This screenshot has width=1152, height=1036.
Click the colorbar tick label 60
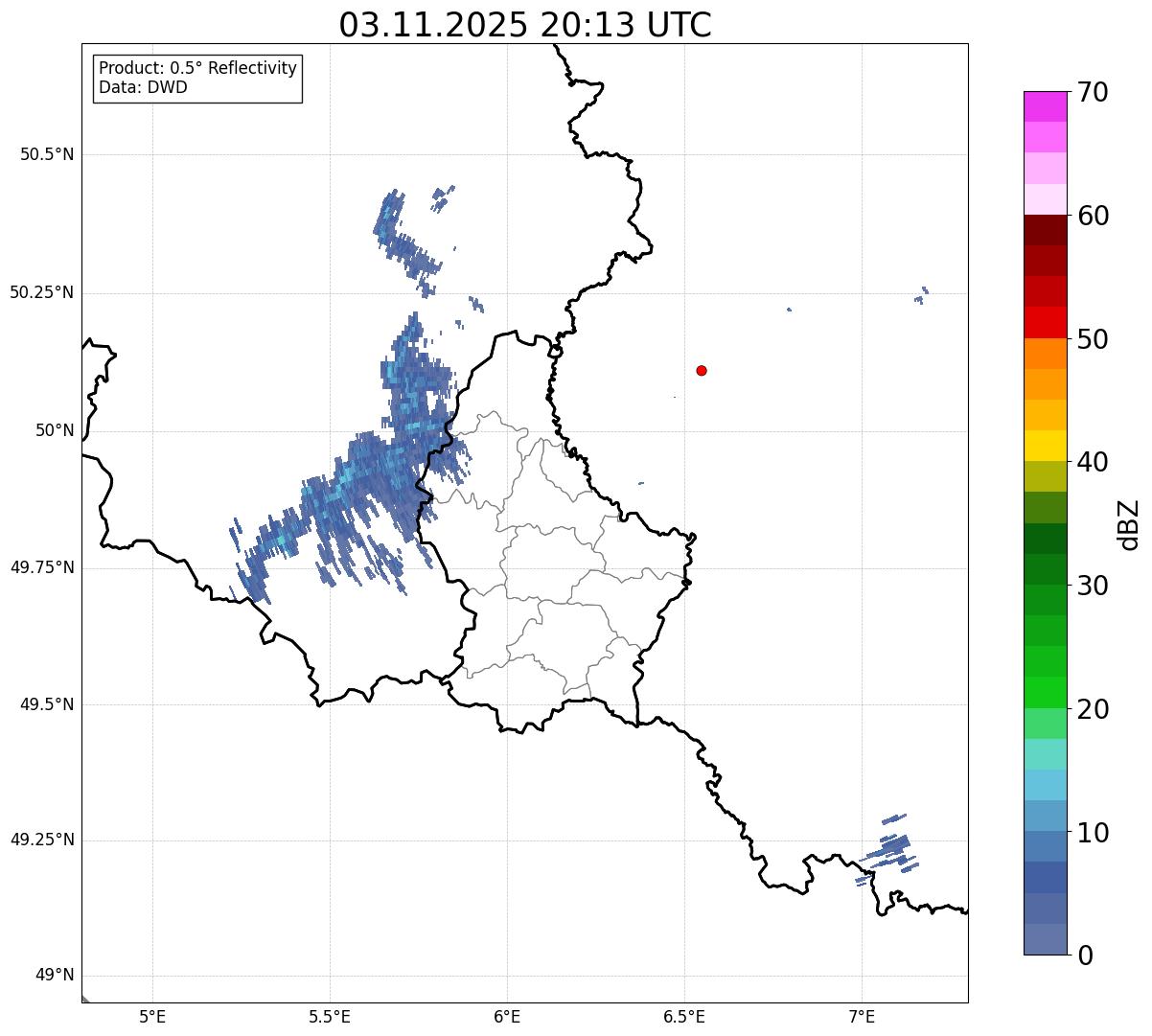pos(1093,216)
